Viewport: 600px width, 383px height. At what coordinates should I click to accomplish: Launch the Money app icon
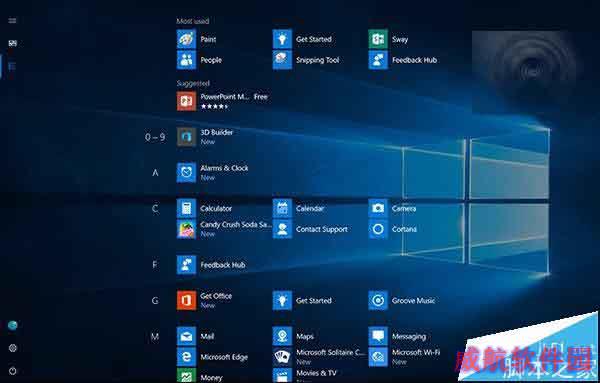click(186, 375)
